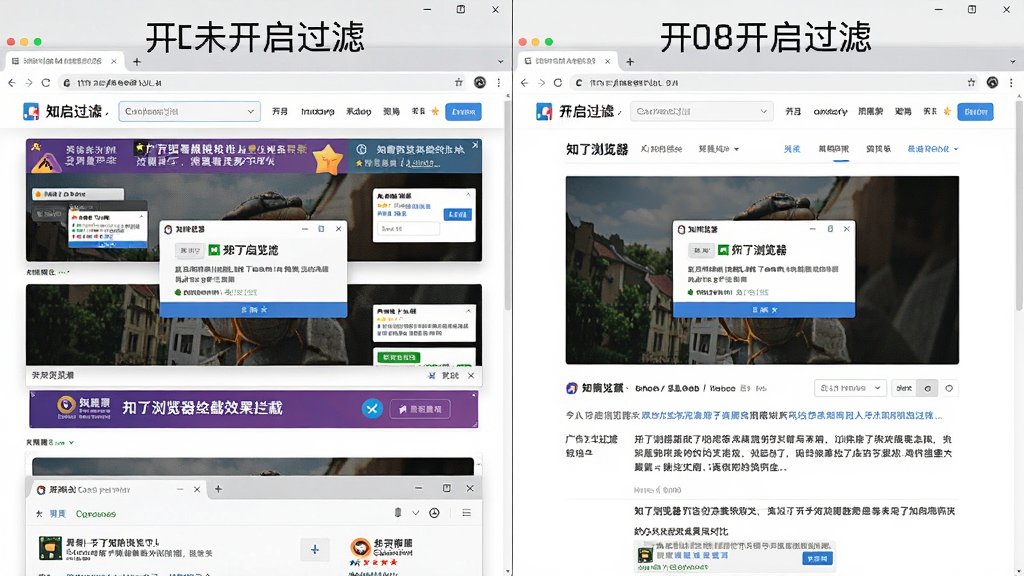
Task: Open tab search chevron in left browser
Action: [x=501, y=61]
